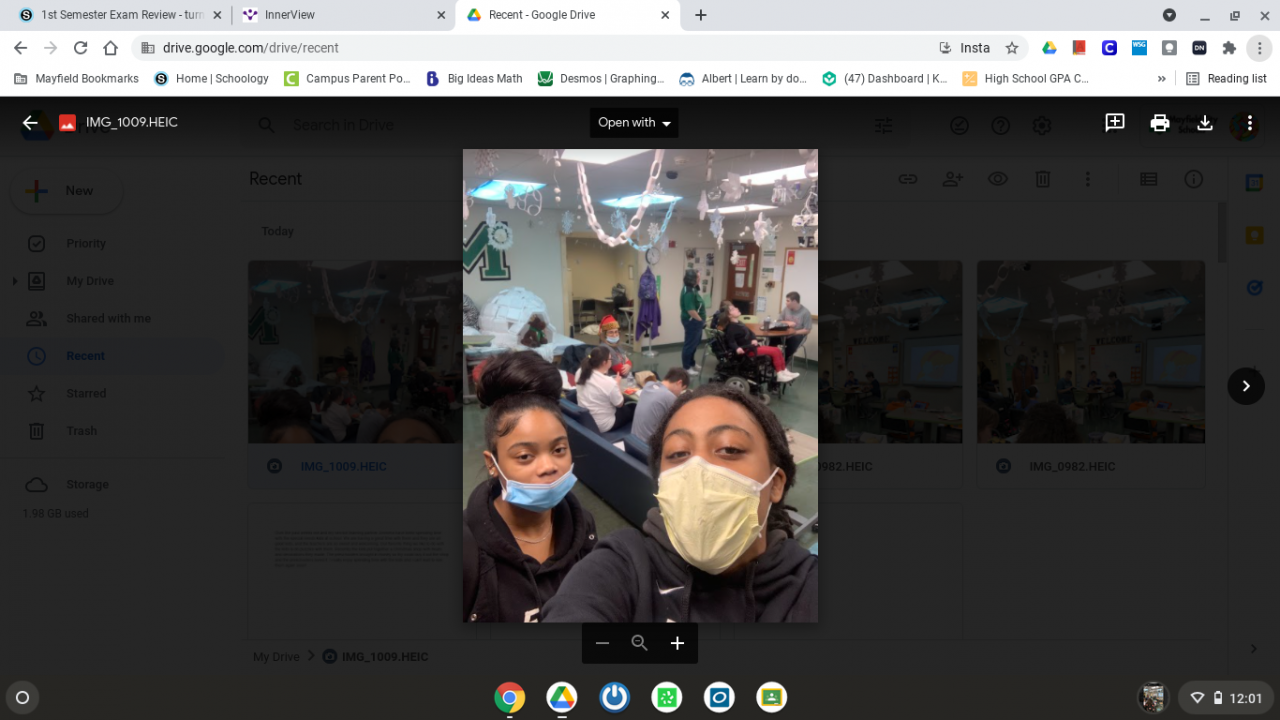
Task: Open Priority in Drive sidebar
Action: (x=86, y=244)
